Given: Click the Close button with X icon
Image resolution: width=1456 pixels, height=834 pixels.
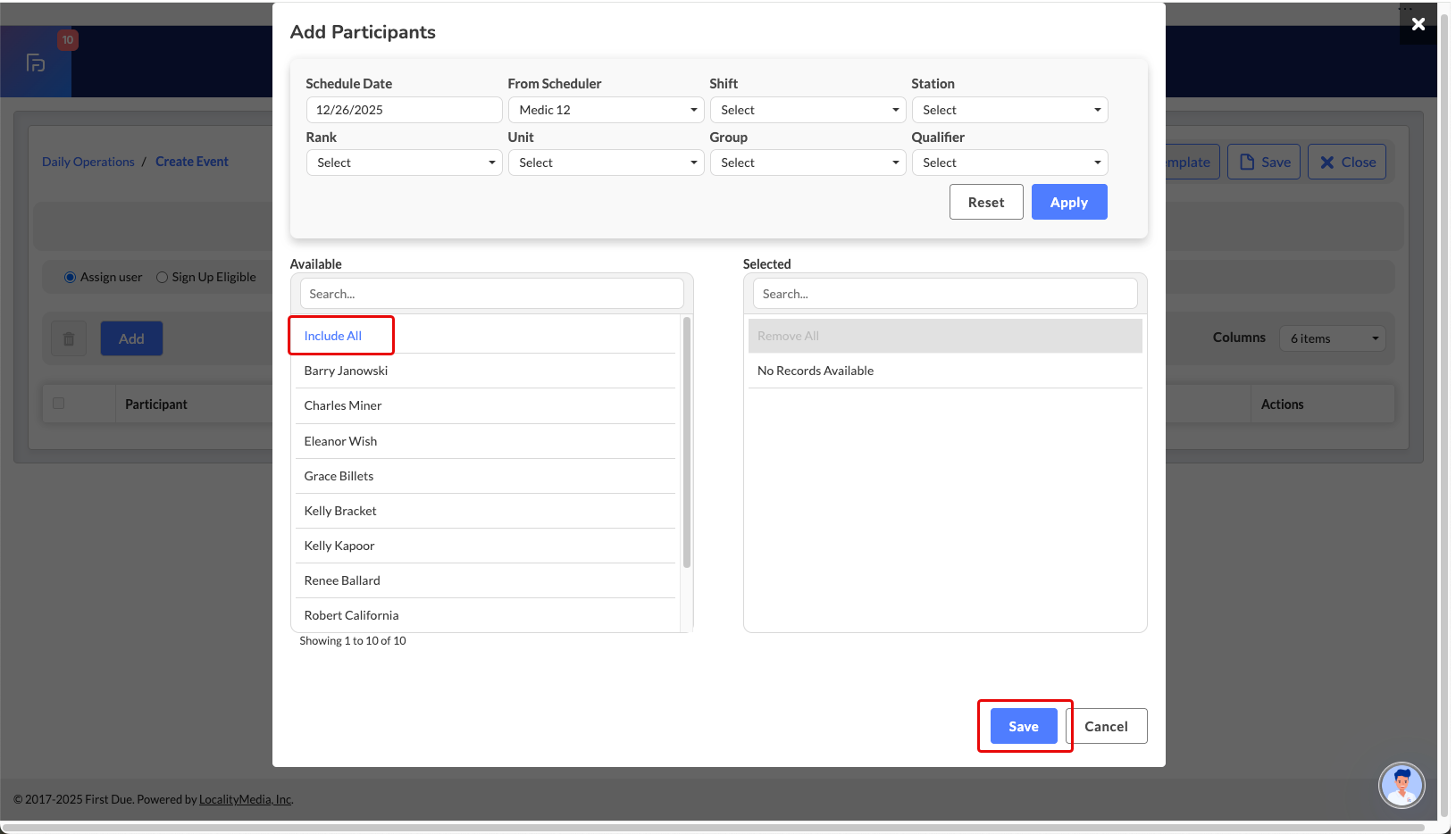Looking at the screenshot, I should tap(1346, 163).
